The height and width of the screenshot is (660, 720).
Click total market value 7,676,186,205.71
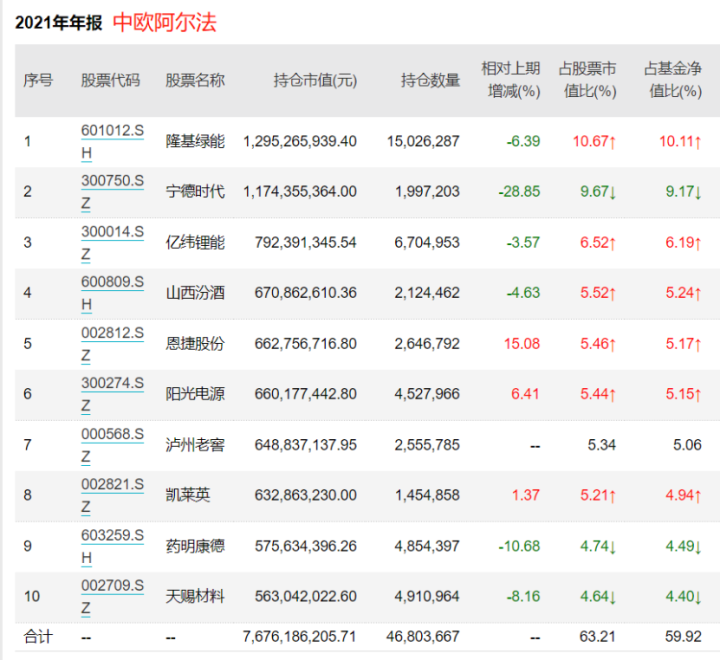click(x=300, y=637)
